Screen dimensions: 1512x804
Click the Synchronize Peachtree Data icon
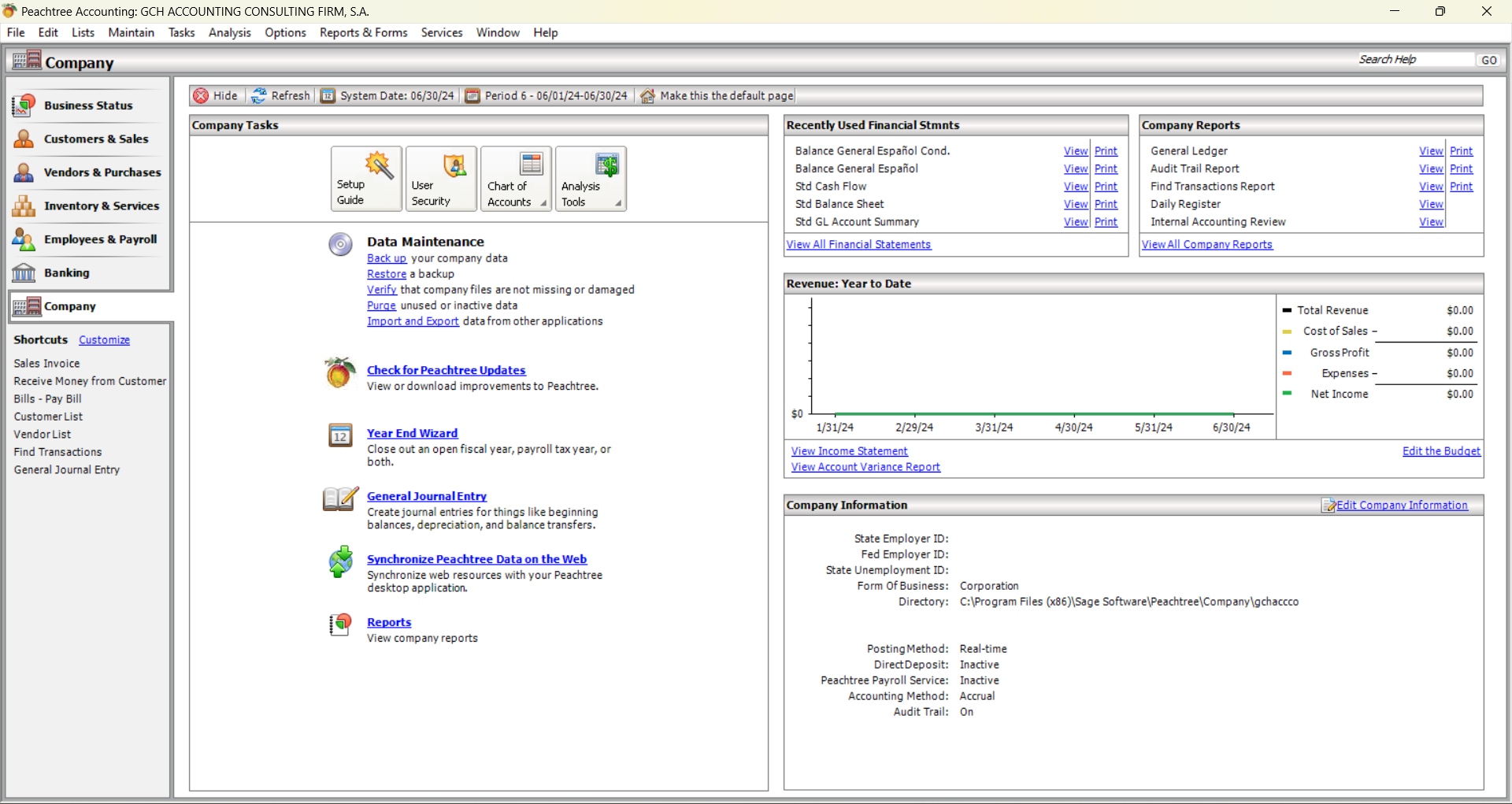point(340,561)
